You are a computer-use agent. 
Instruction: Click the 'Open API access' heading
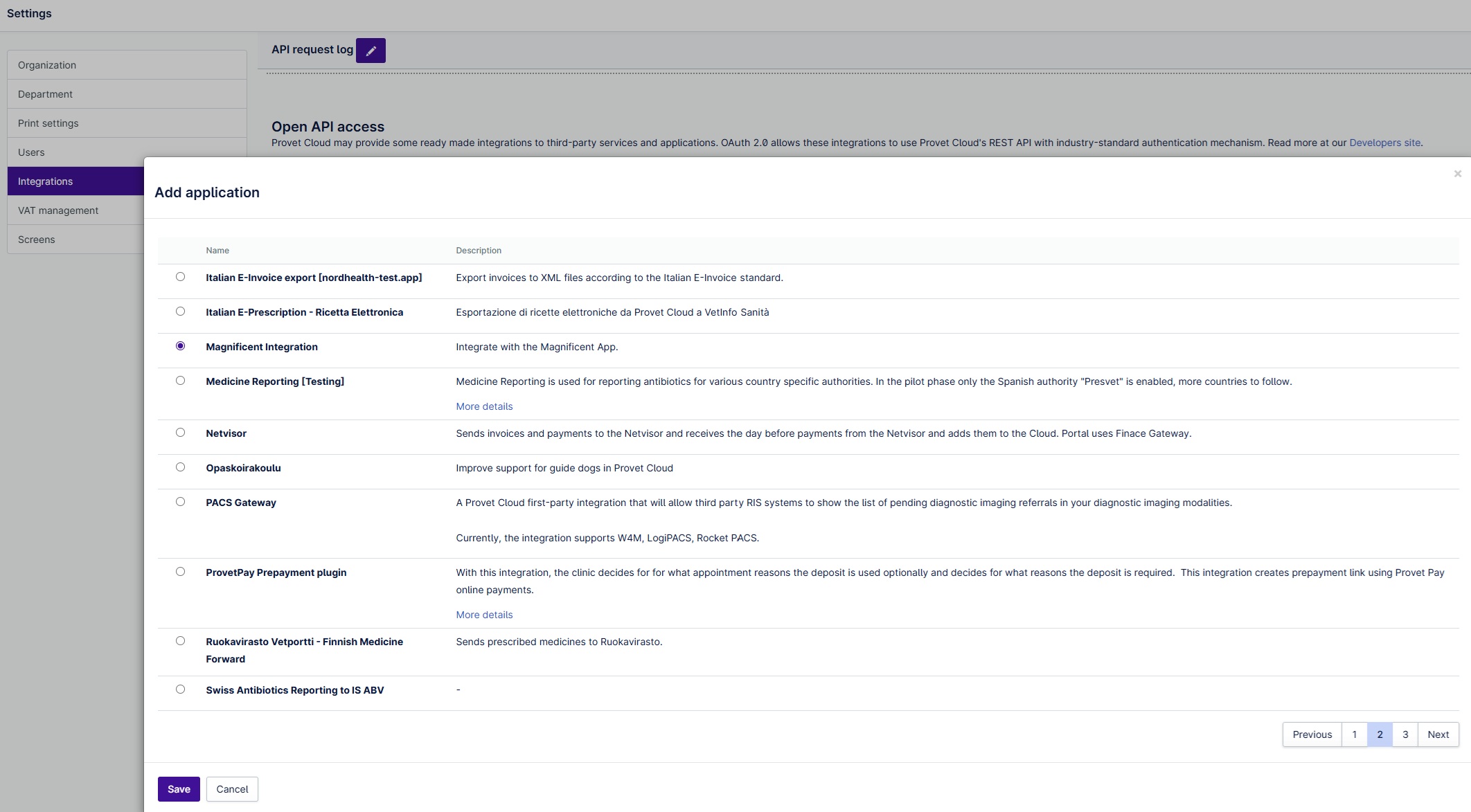328,127
